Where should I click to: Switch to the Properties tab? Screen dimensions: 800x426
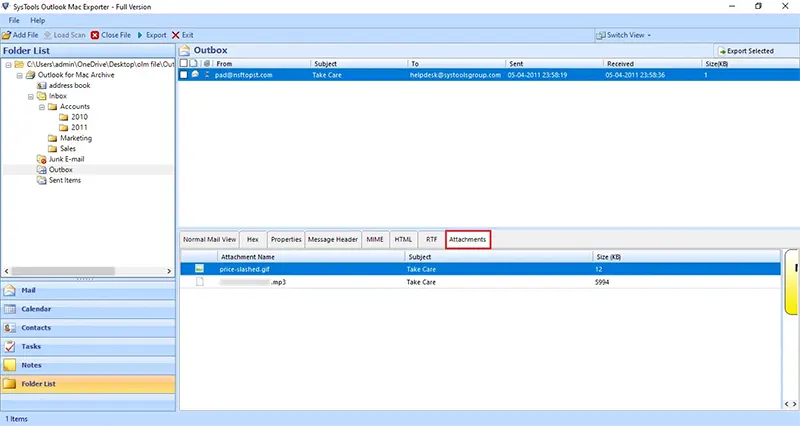[286, 239]
